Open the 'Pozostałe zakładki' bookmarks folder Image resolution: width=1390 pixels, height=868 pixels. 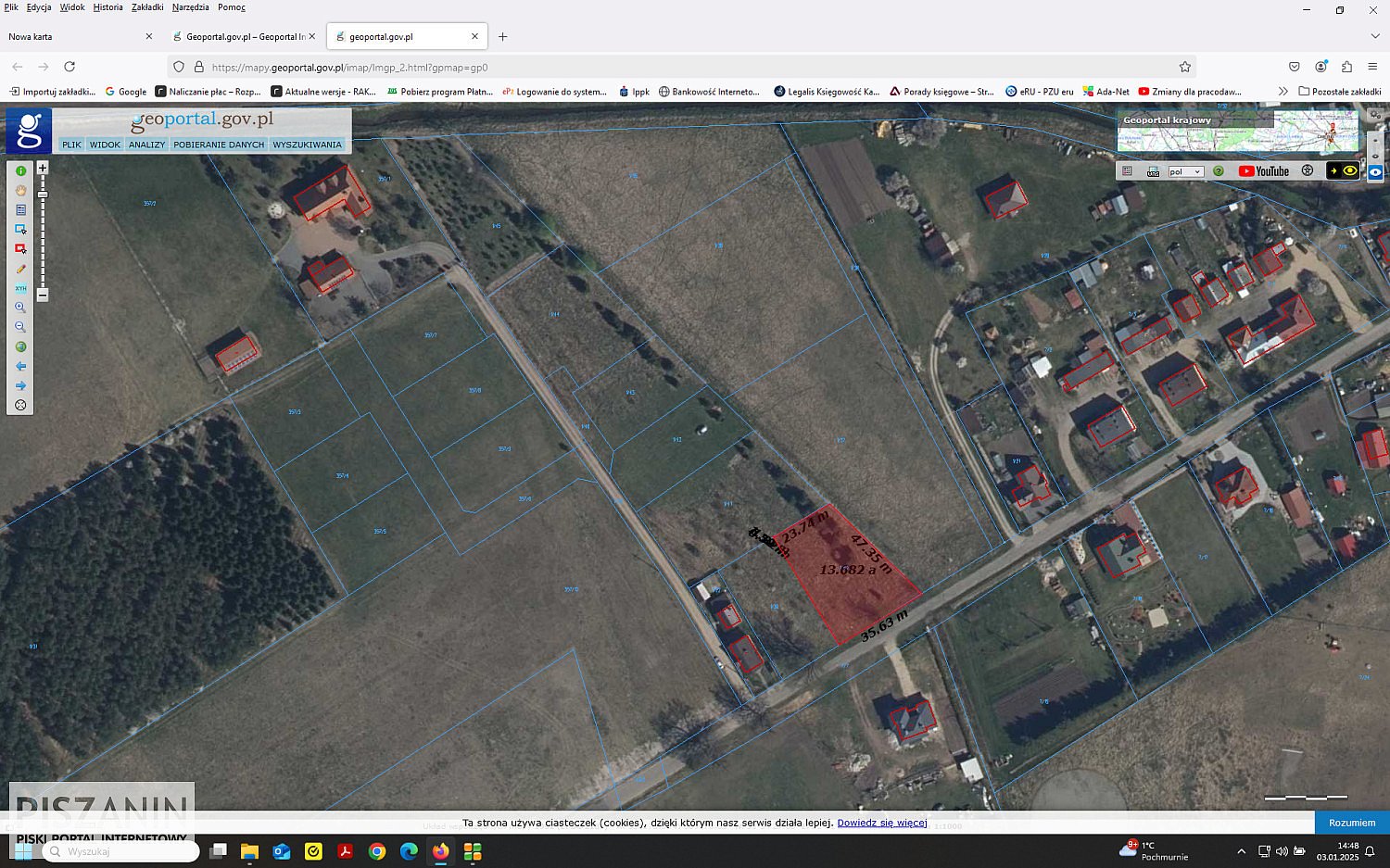(1339, 92)
